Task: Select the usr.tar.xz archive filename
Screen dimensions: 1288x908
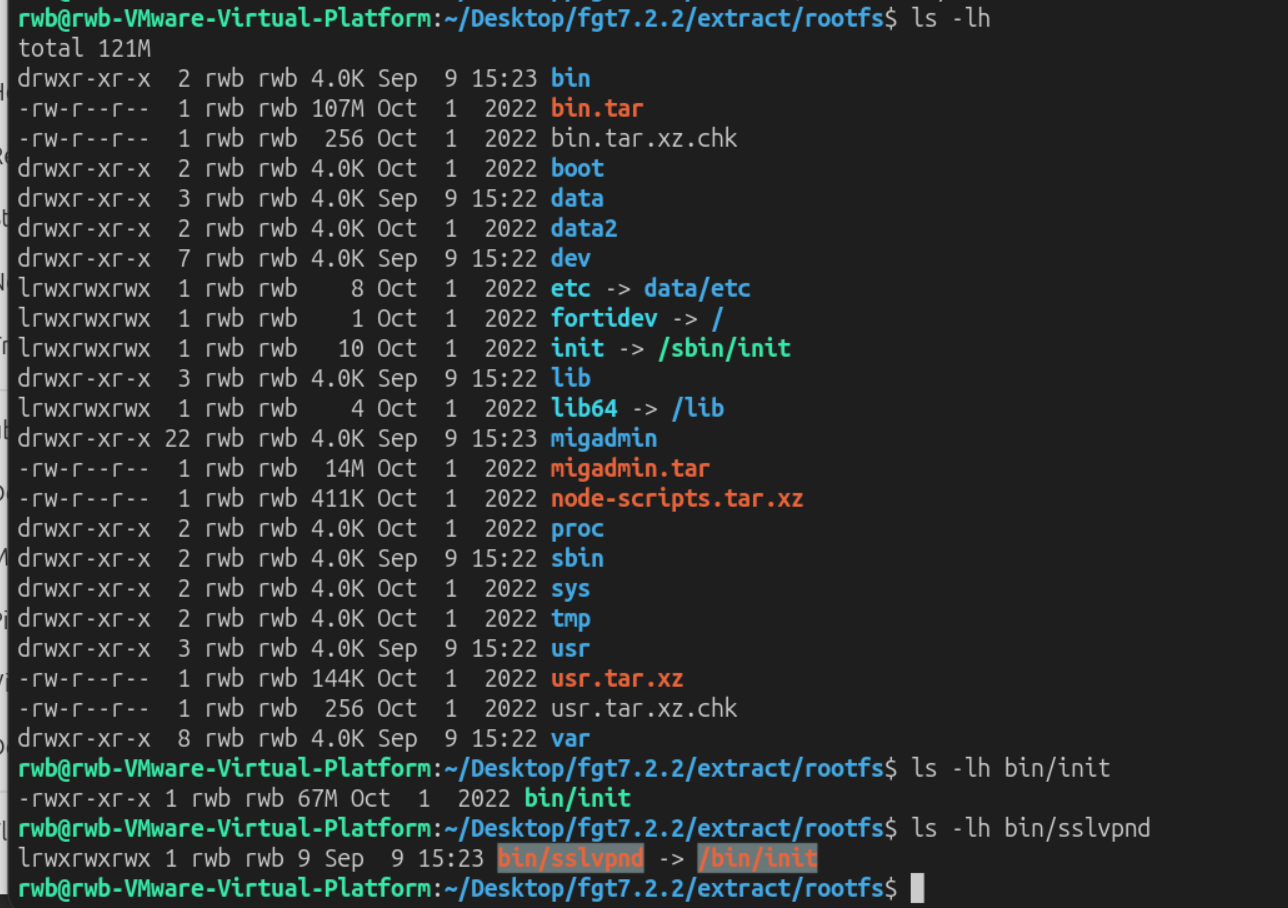Action: click(617, 678)
